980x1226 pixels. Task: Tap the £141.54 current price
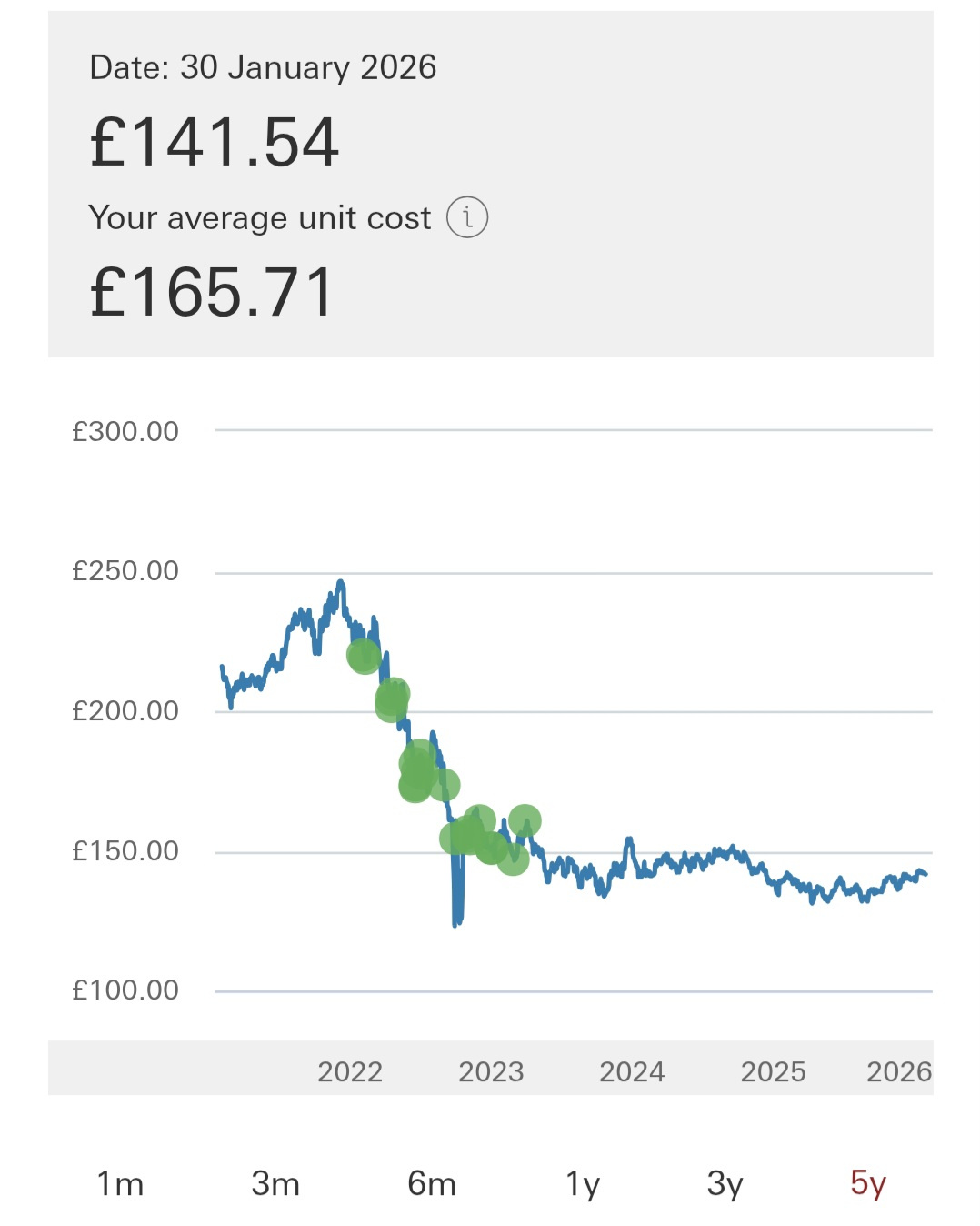pos(215,143)
